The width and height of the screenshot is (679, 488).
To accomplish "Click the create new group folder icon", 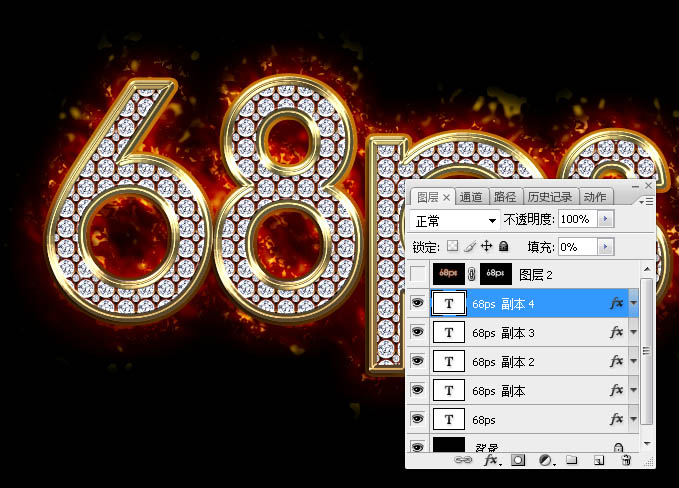I will point(572,461).
